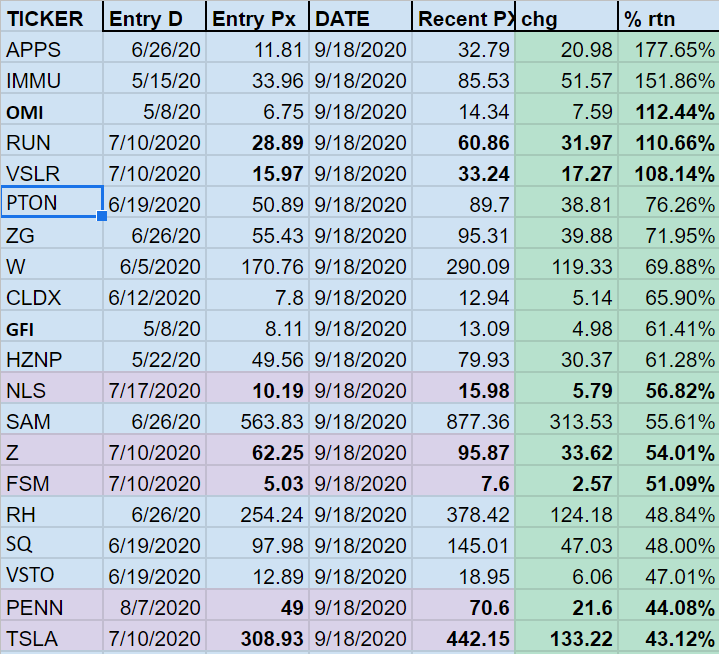
Task: Click the ZG ticker cell
Action: click(x=51, y=233)
